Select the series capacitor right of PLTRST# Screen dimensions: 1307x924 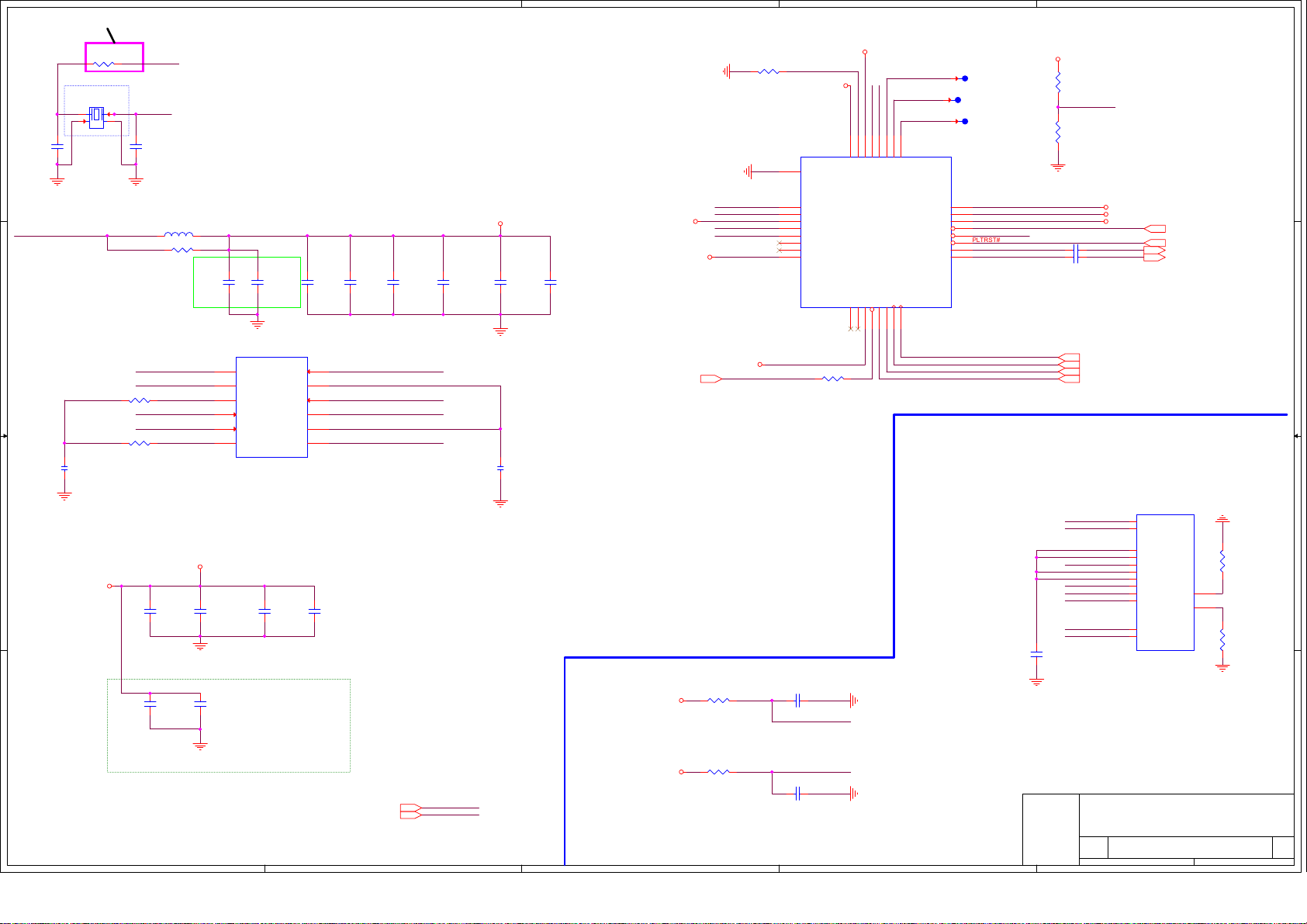pos(1076,254)
